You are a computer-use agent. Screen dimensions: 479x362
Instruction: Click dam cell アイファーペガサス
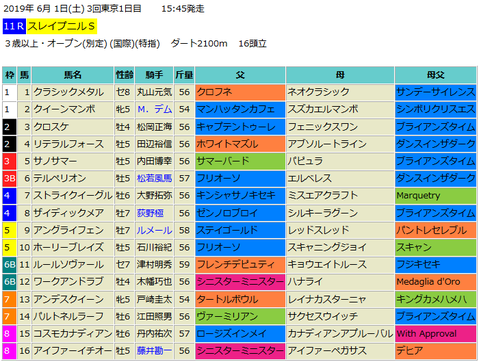click(340, 350)
